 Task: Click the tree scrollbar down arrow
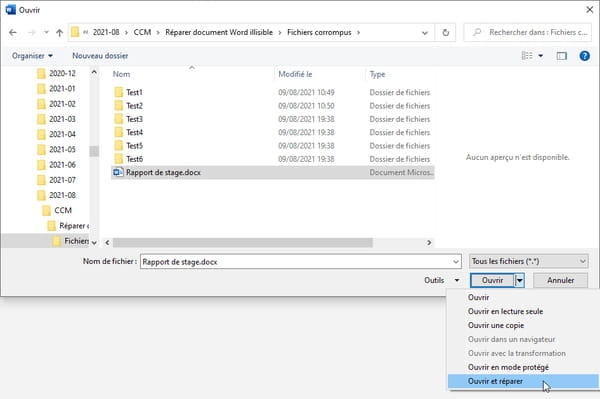94,243
